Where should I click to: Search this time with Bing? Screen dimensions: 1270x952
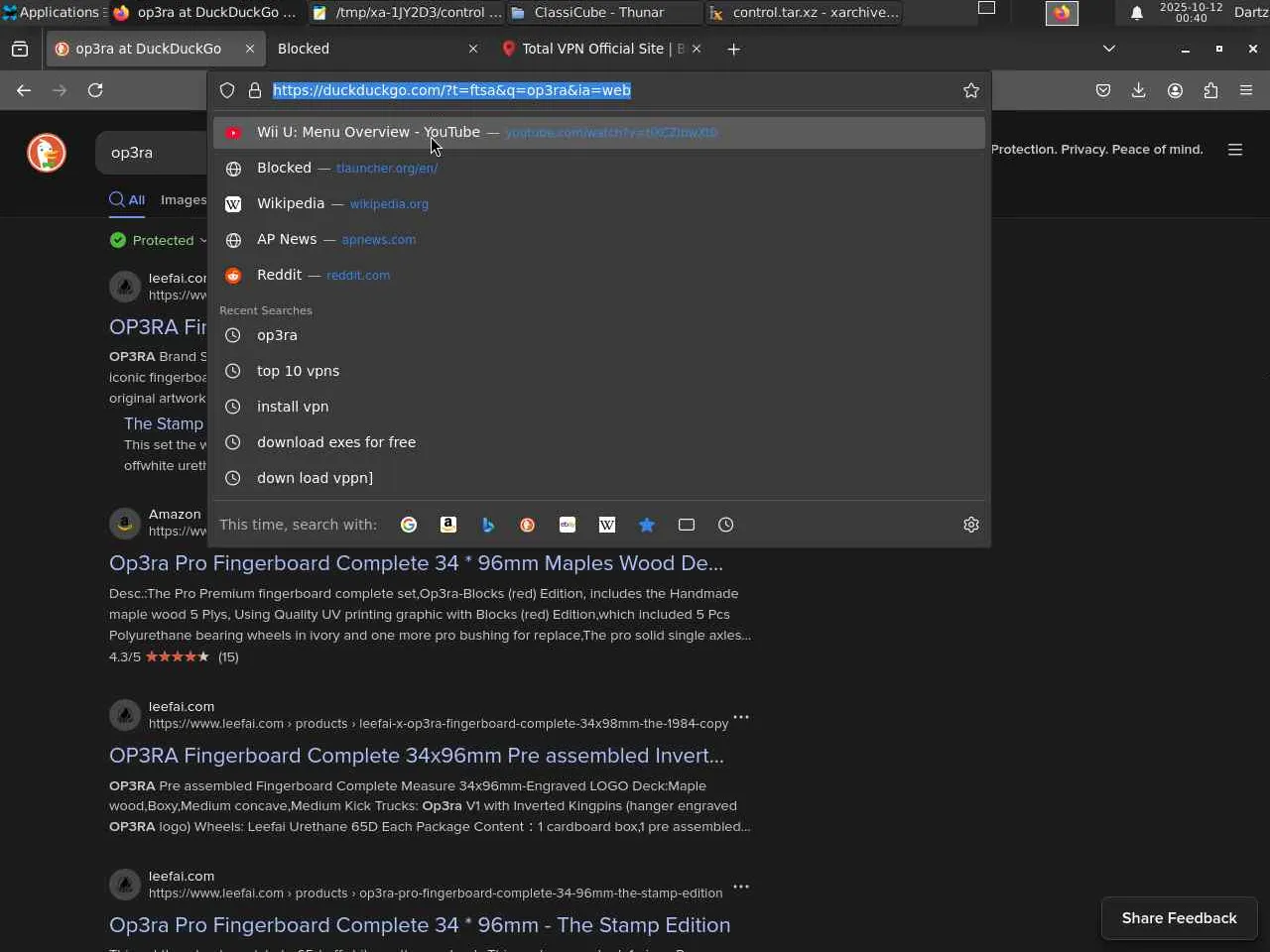(488, 525)
